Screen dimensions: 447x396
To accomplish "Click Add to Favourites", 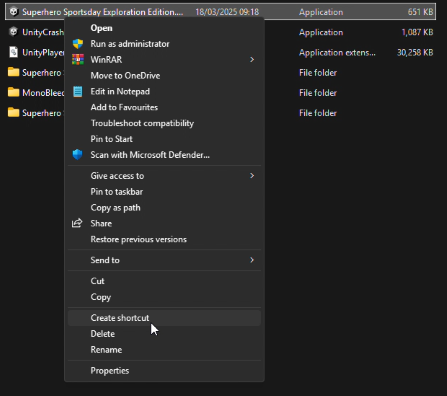I will pyautogui.click(x=164, y=107).
